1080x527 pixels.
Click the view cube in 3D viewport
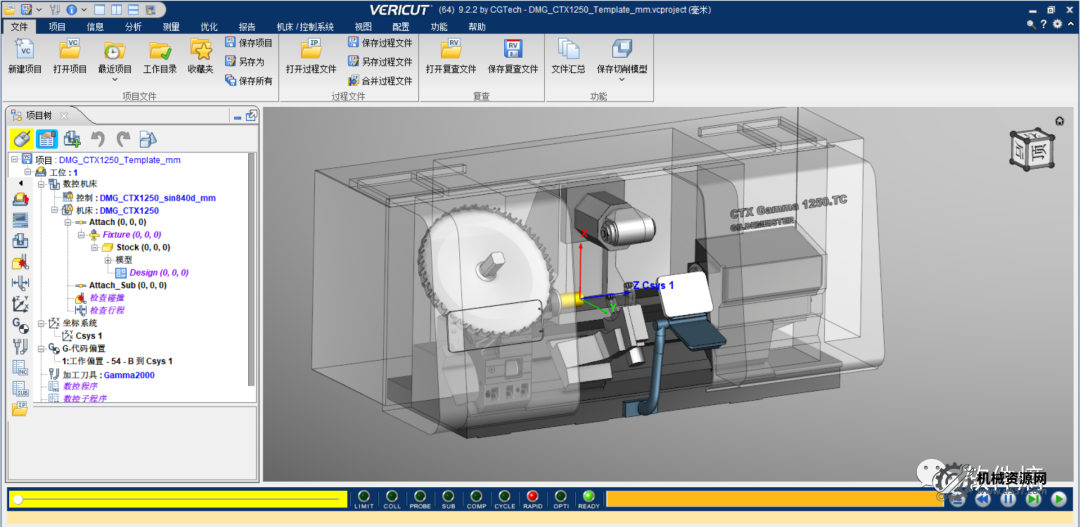pos(1033,148)
